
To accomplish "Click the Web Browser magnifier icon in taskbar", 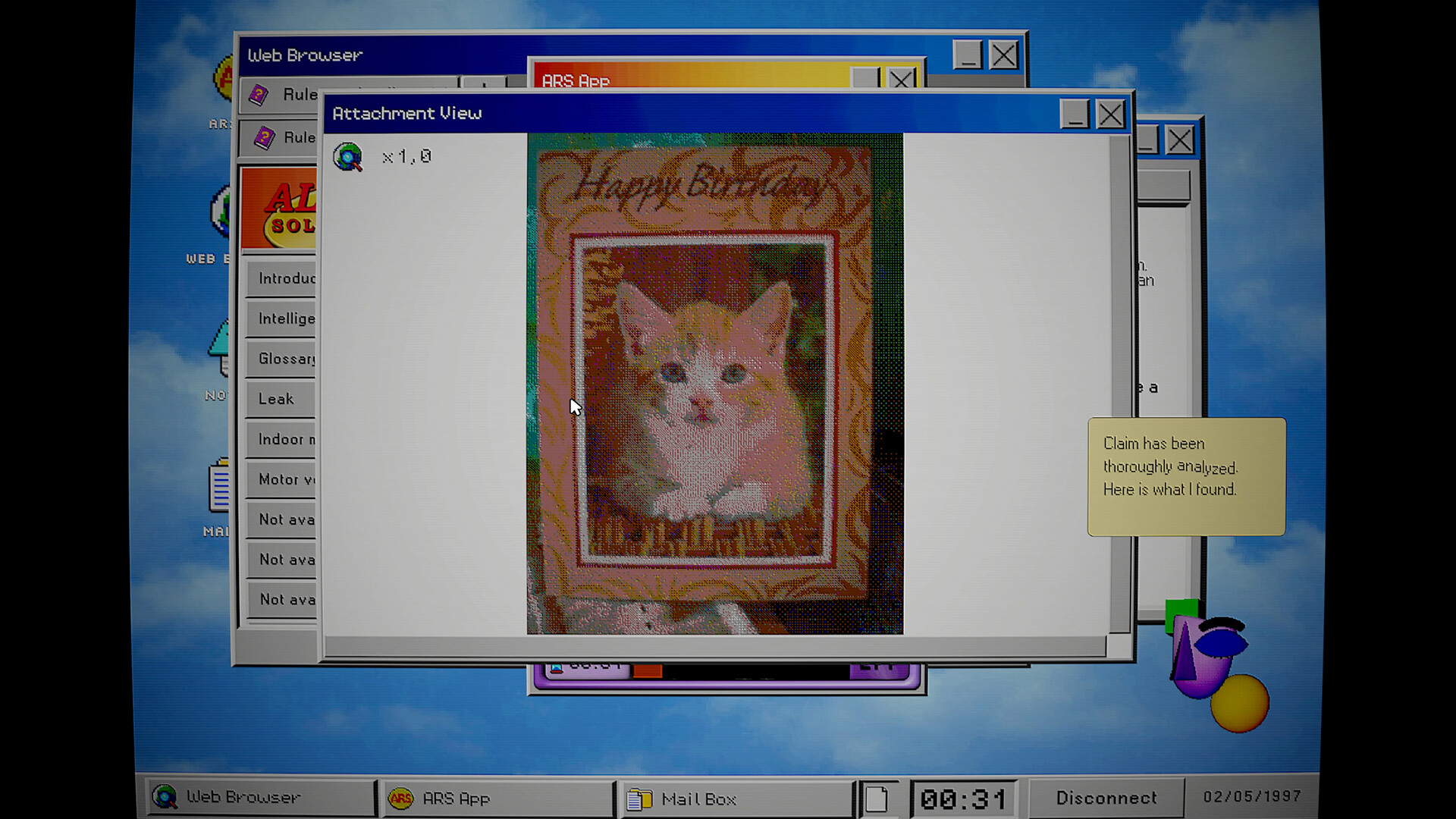I will point(165,797).
